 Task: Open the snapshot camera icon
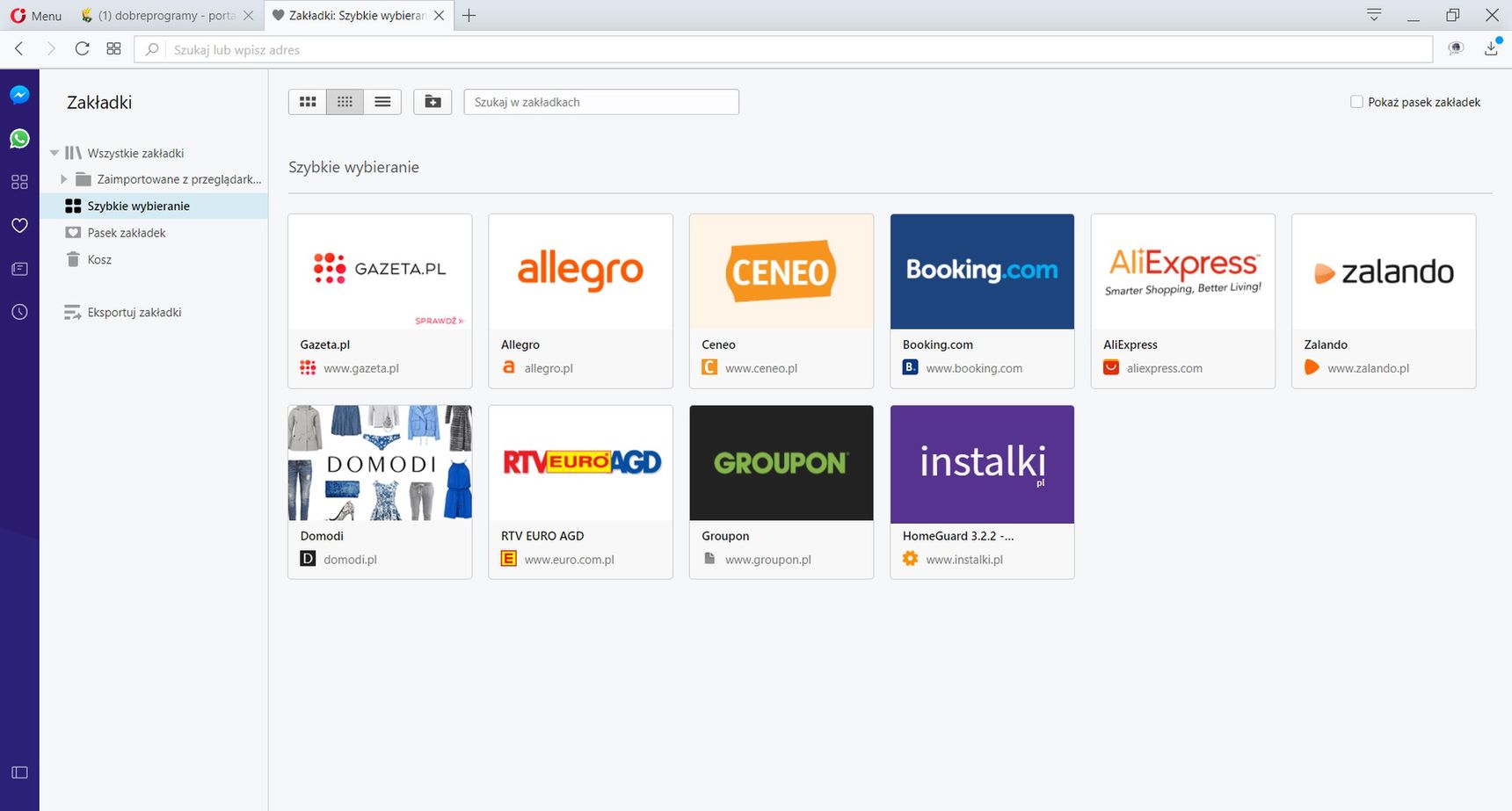1456,48
